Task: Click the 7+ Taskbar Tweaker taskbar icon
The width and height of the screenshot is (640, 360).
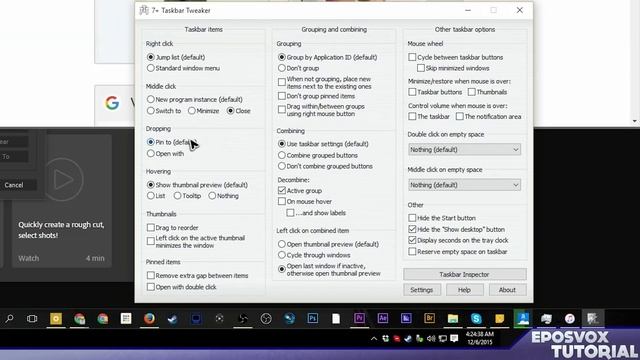Action: [x=593, y=318]
